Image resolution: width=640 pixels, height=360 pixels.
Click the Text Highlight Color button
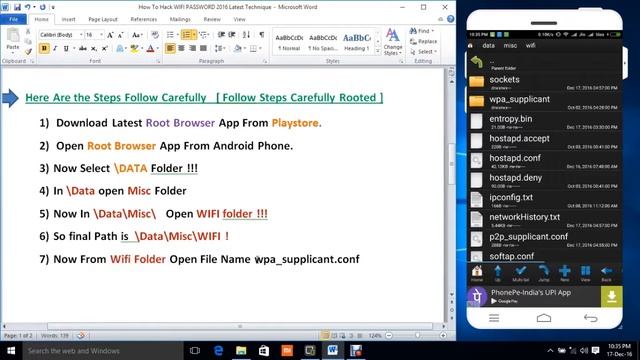(x=134, y=49)
